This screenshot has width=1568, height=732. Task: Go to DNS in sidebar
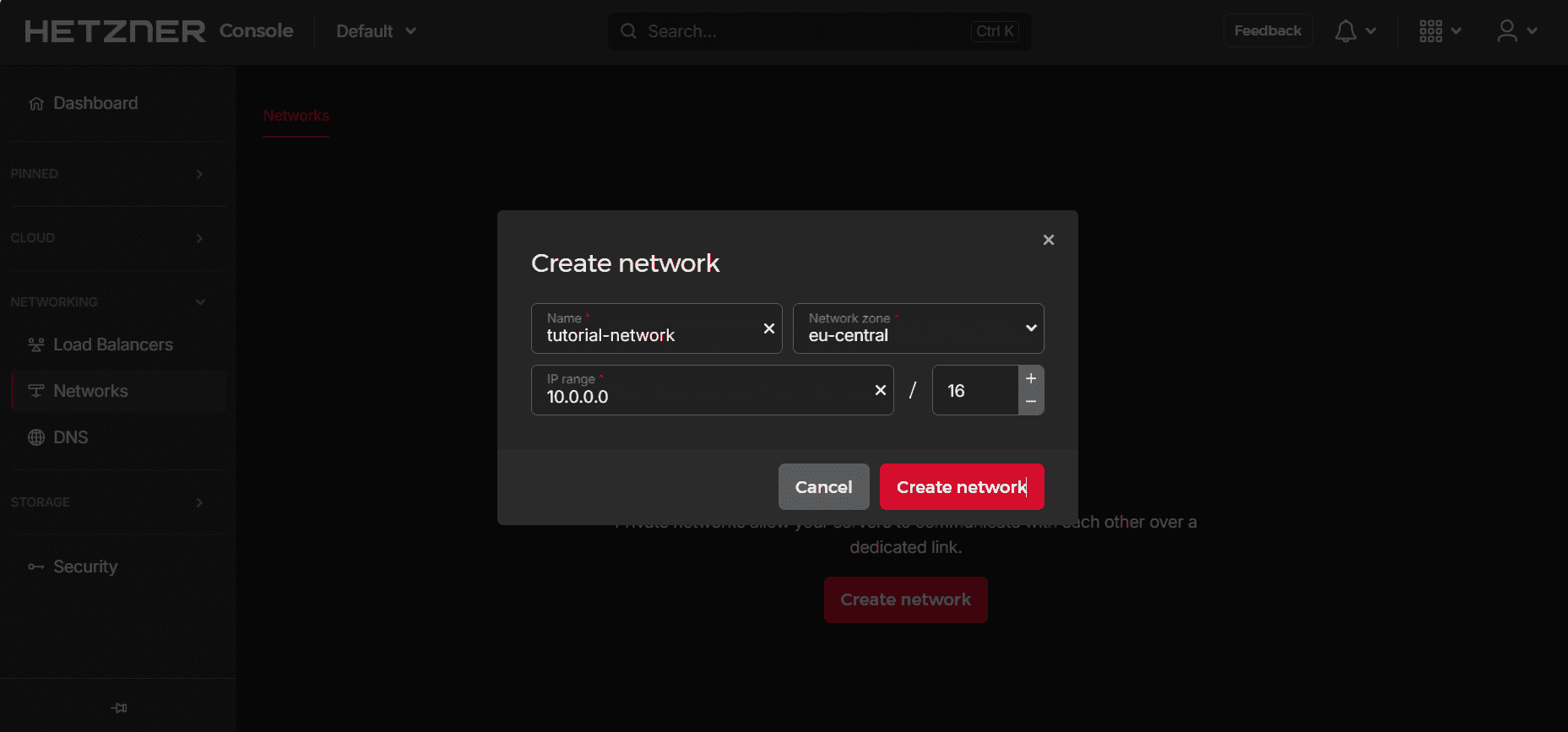point(70,437)
